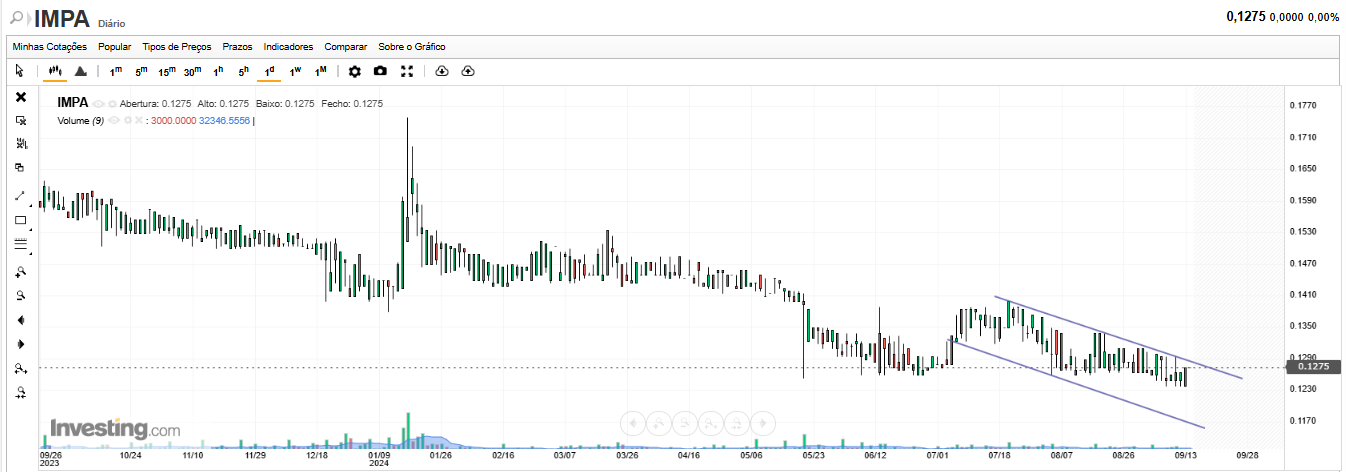
Task: Switch to candlestick chart style
Action: [x=55, y=71]
